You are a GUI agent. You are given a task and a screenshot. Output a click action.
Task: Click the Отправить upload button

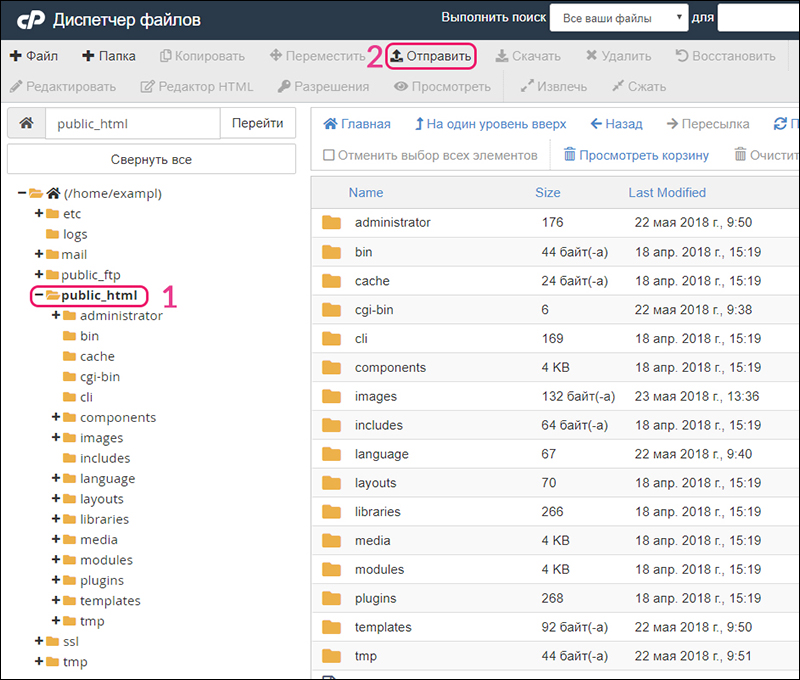pyautogui.click(x=430, y=56)
